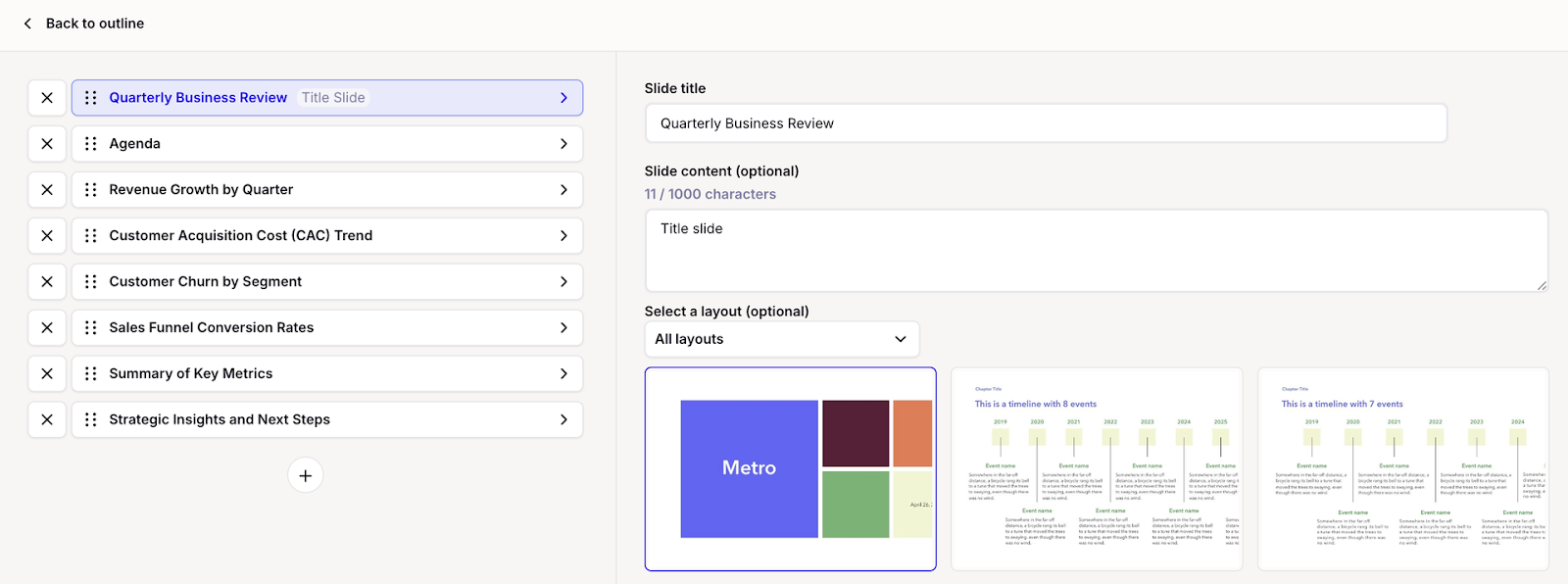Click the back arrow icon beside Back to outline
Image resolution: width=1568 pixels, height=584 pixels.
pyautogui.click(x=27, y=24)
